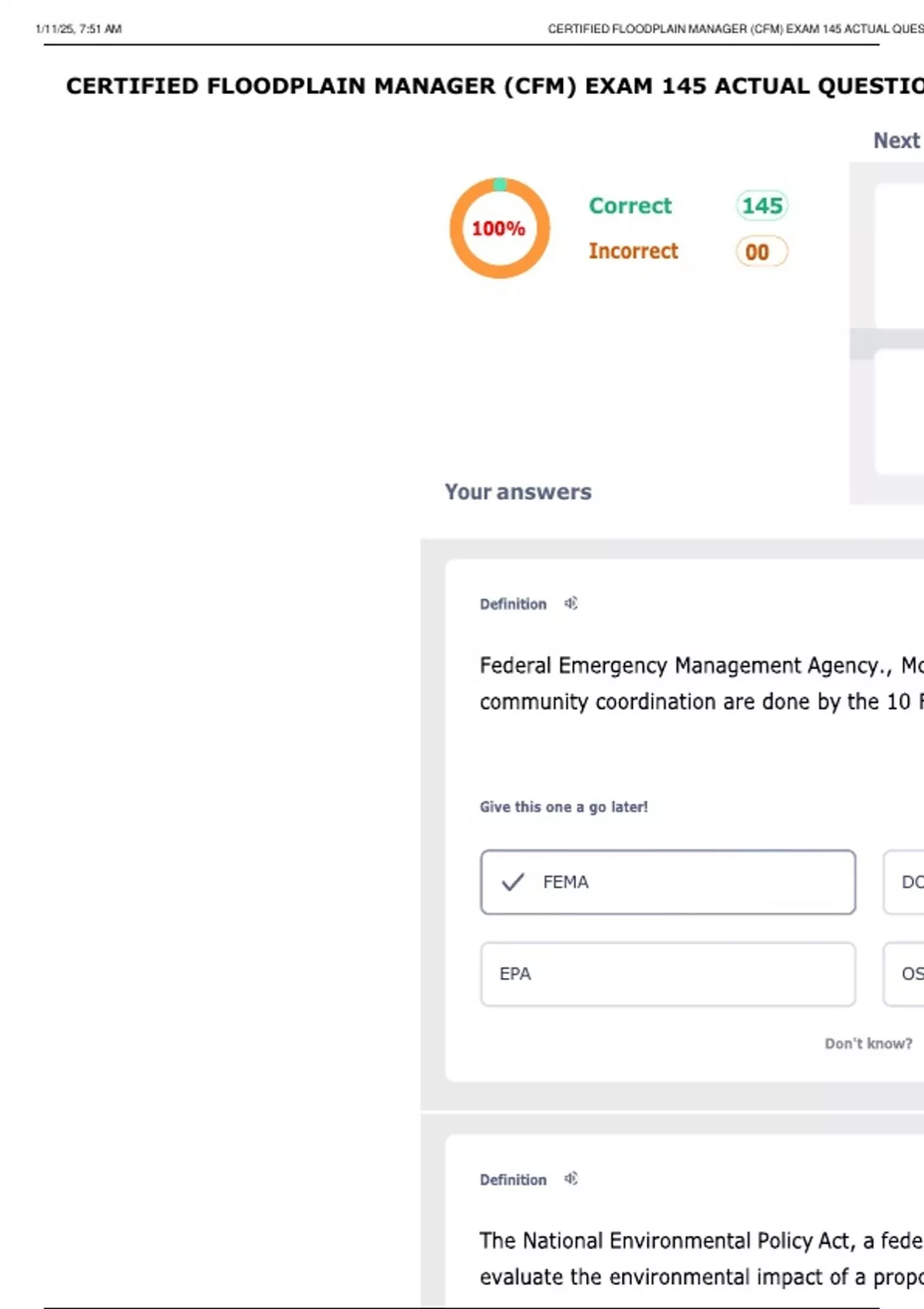Choose the answer option starting with DC
The height and width of the screenshot is (1309, 924).
(x=906, y=882)
